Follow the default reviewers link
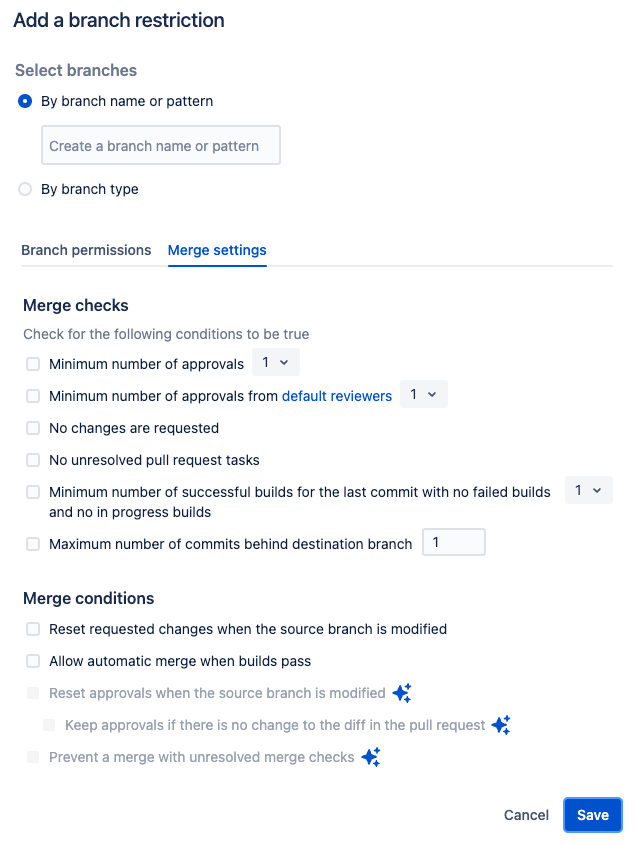635x846 pixels. tap(337, 396)
